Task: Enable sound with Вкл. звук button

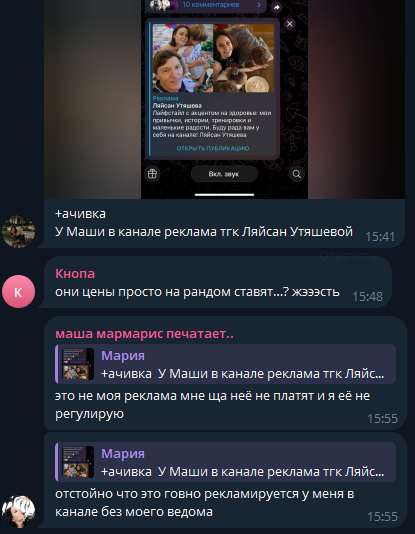Action: click(224, 174)
